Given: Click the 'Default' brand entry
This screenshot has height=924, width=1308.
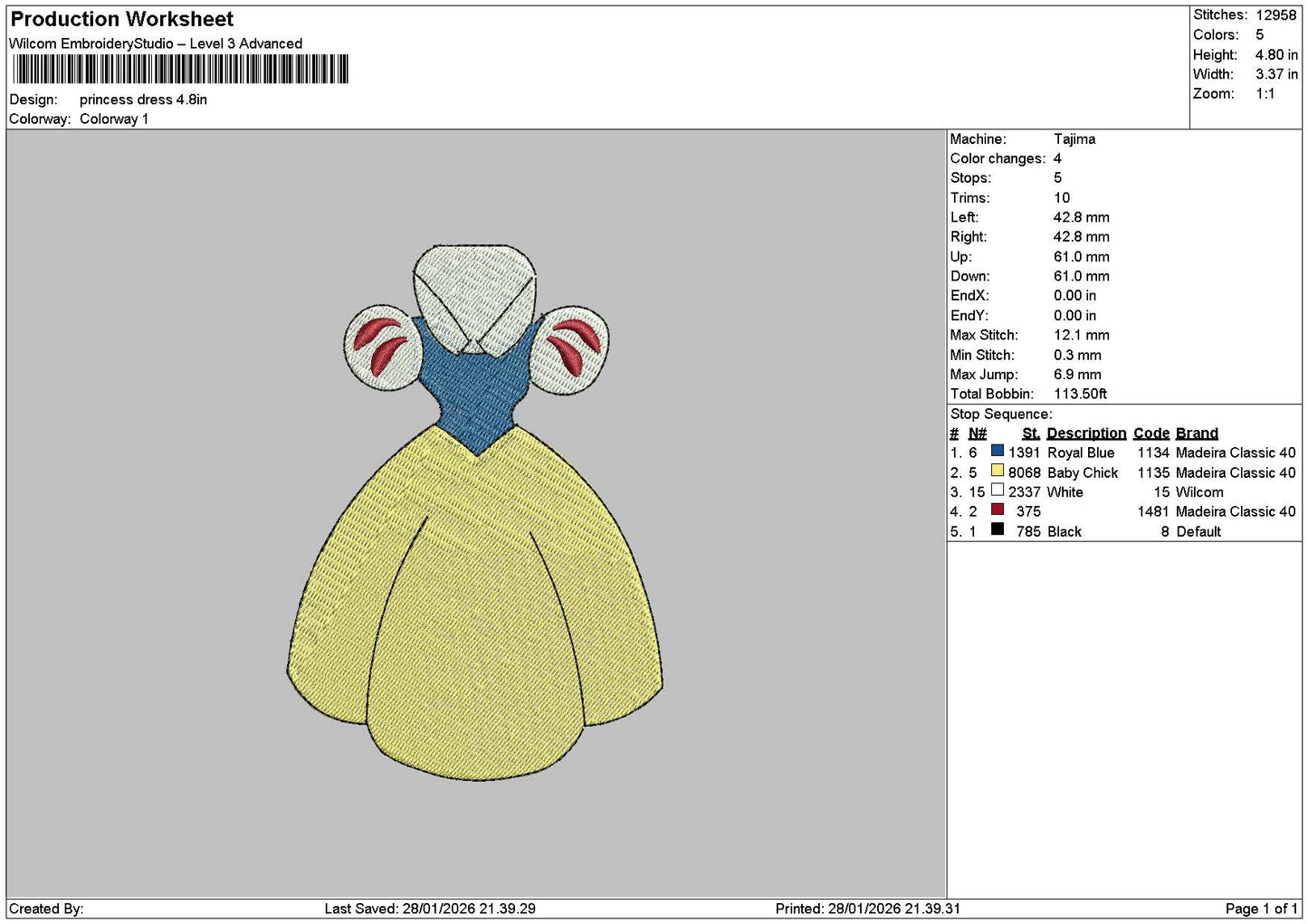Looking at the screenshot, I should (1198, 531).
